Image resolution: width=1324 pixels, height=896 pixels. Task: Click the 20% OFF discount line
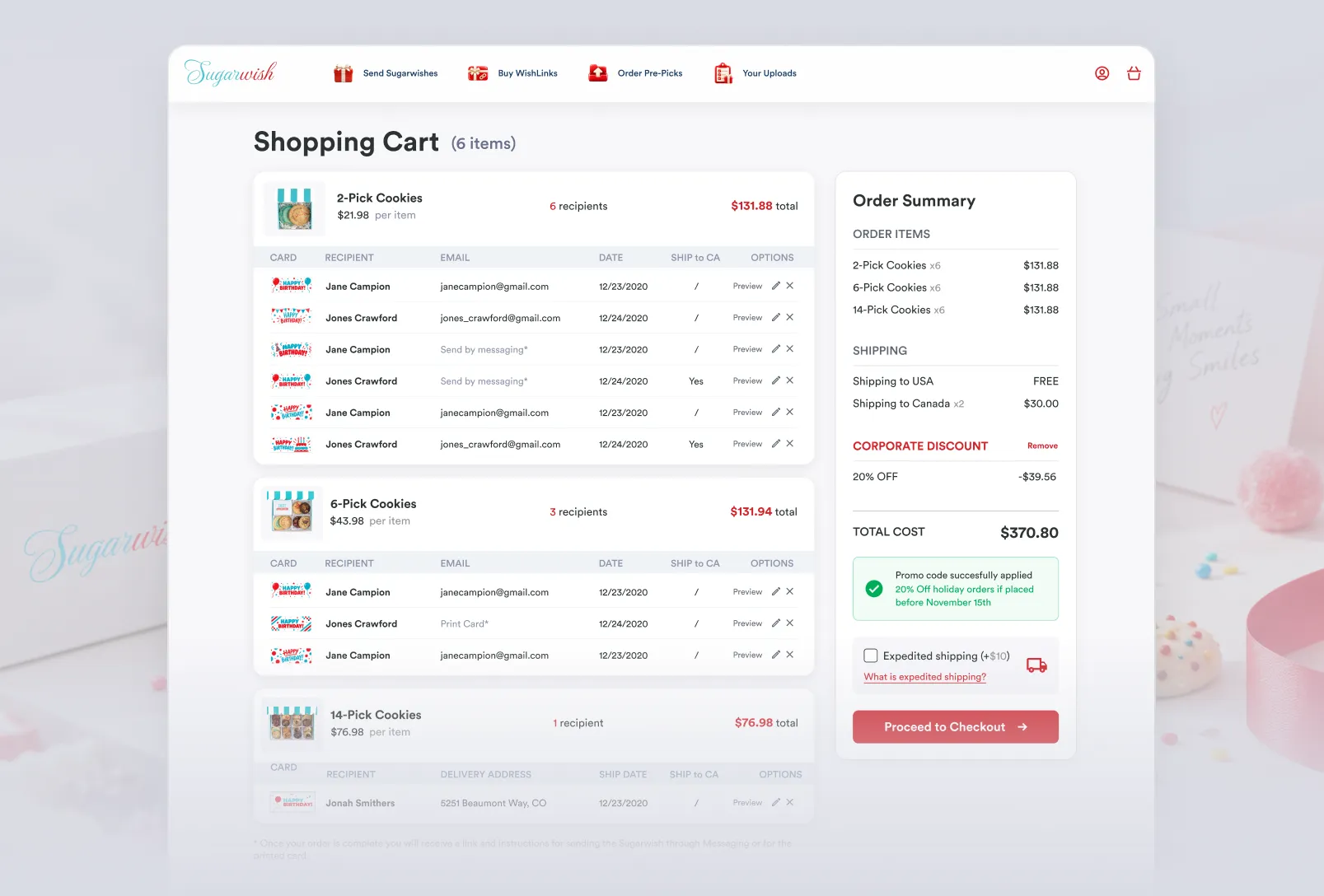956,477
